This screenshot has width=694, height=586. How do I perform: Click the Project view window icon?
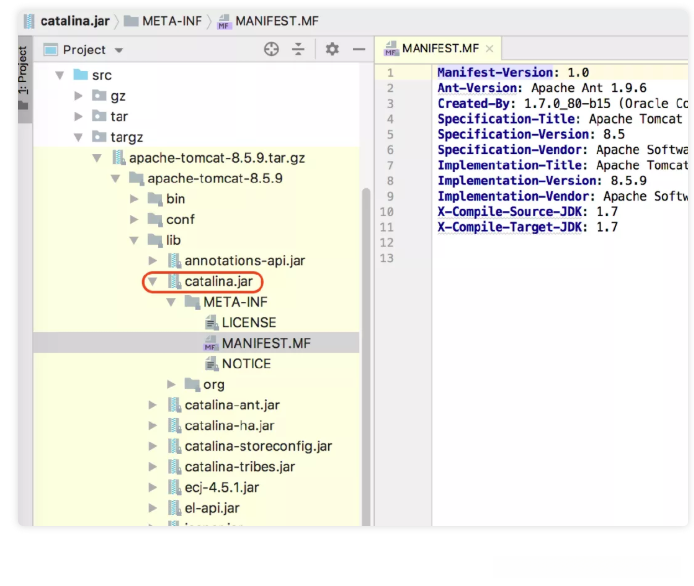point(50,50)
